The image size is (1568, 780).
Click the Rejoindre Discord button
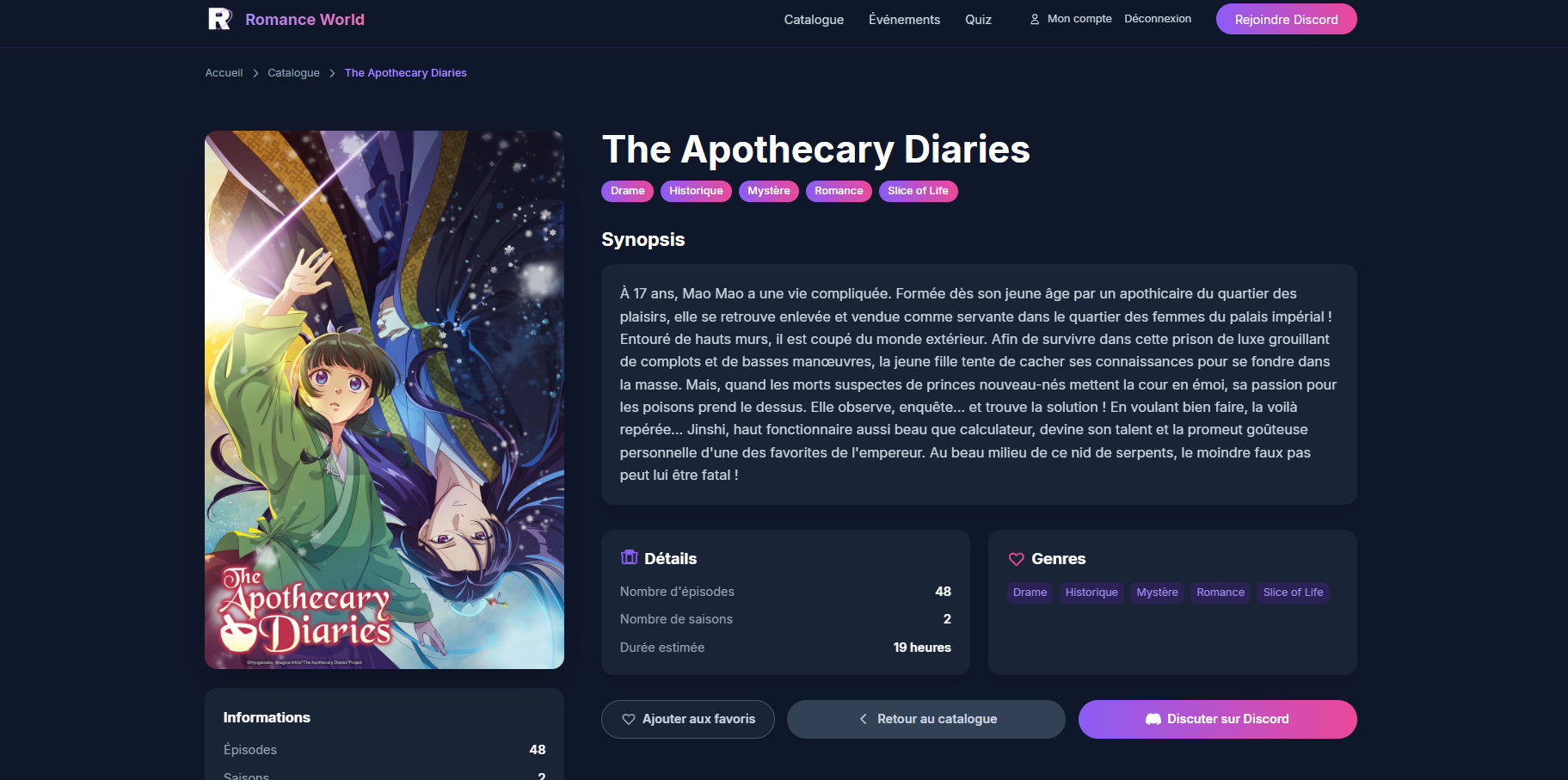[x=1286, y=19]
